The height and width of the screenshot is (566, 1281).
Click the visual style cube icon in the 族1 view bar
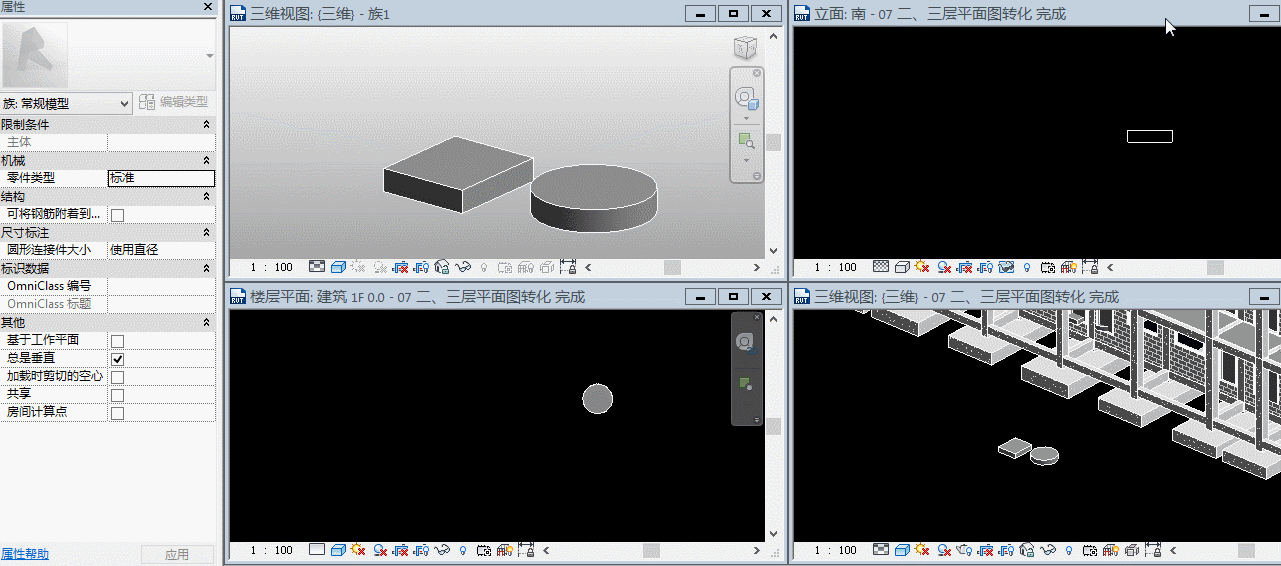pos(338,267)
